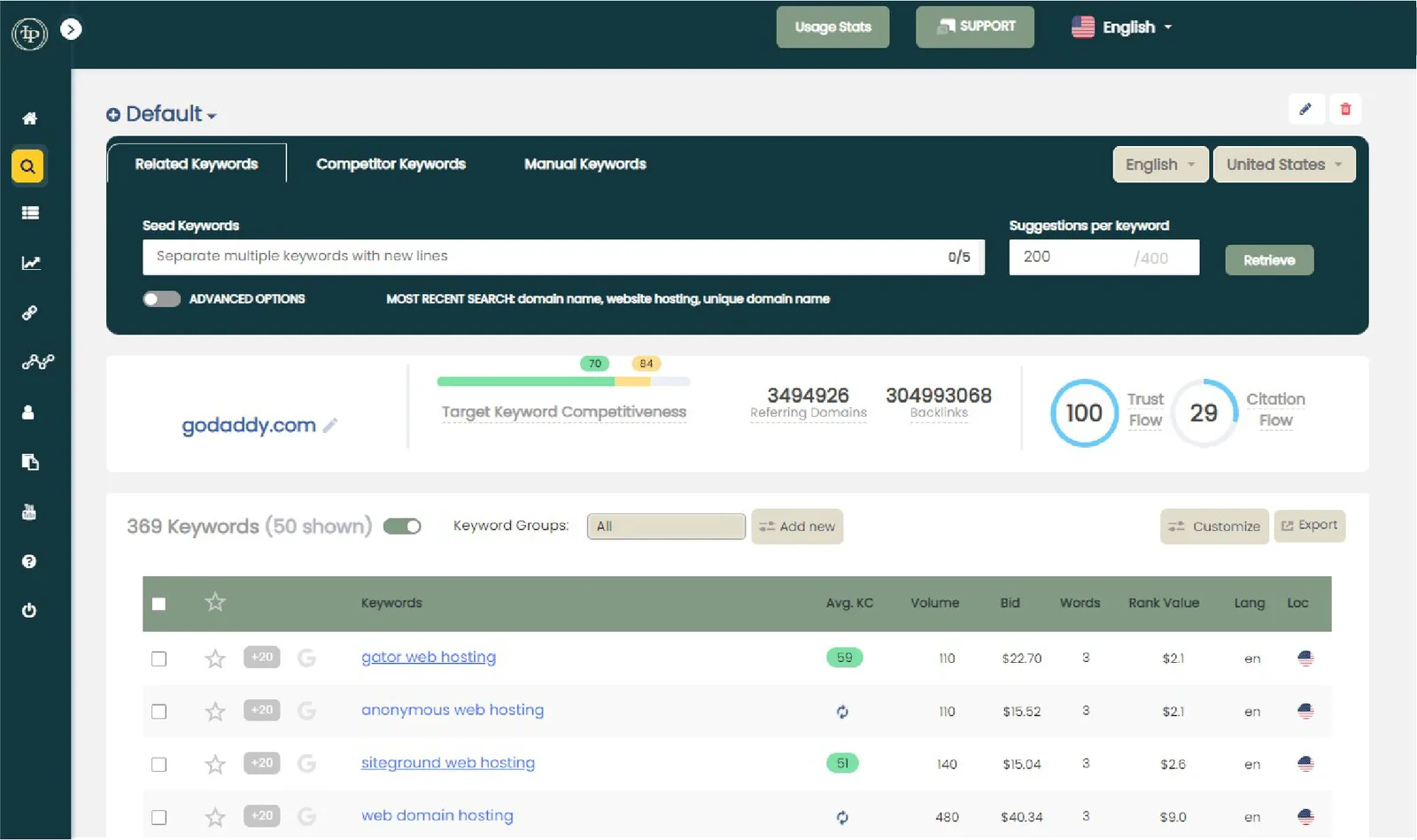Click the Seed Keywords input field
Screen dimensions: 1417x840
(563, 257)
